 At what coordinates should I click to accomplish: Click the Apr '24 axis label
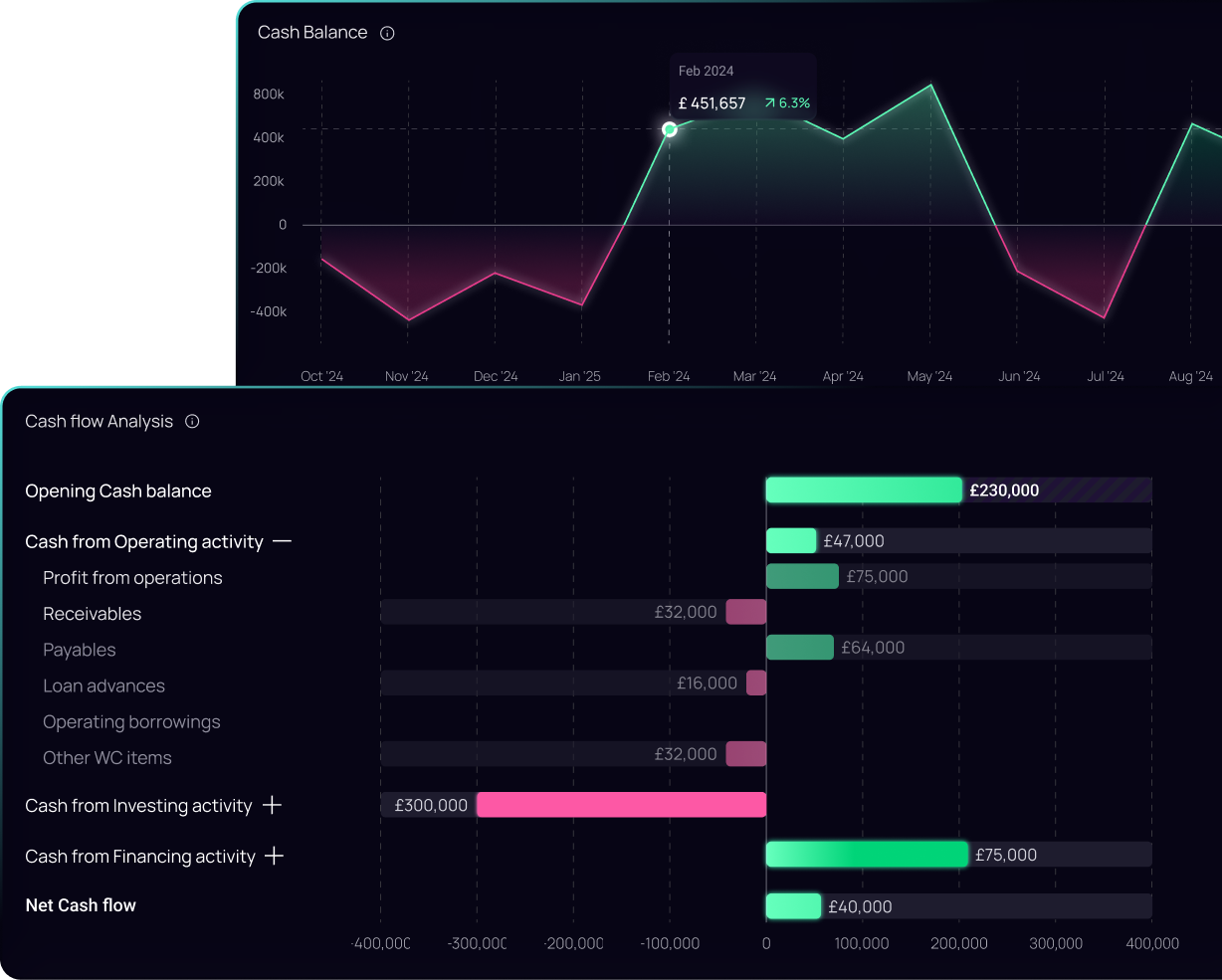(843, 376)
